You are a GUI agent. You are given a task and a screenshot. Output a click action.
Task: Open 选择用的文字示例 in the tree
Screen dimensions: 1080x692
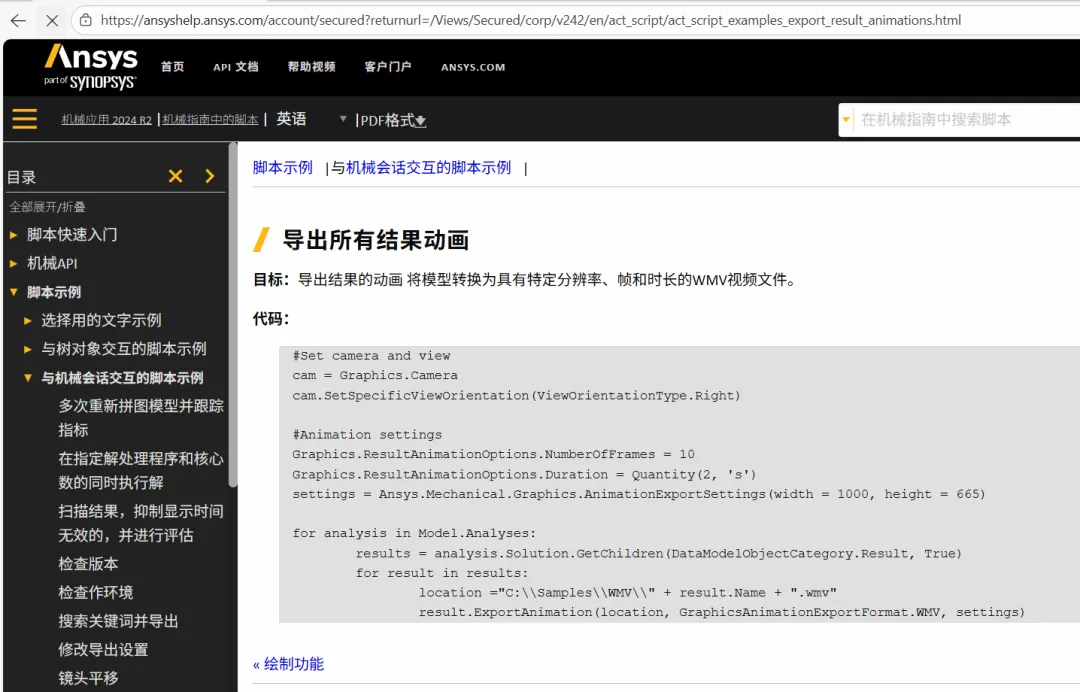[x=101, y=321]
